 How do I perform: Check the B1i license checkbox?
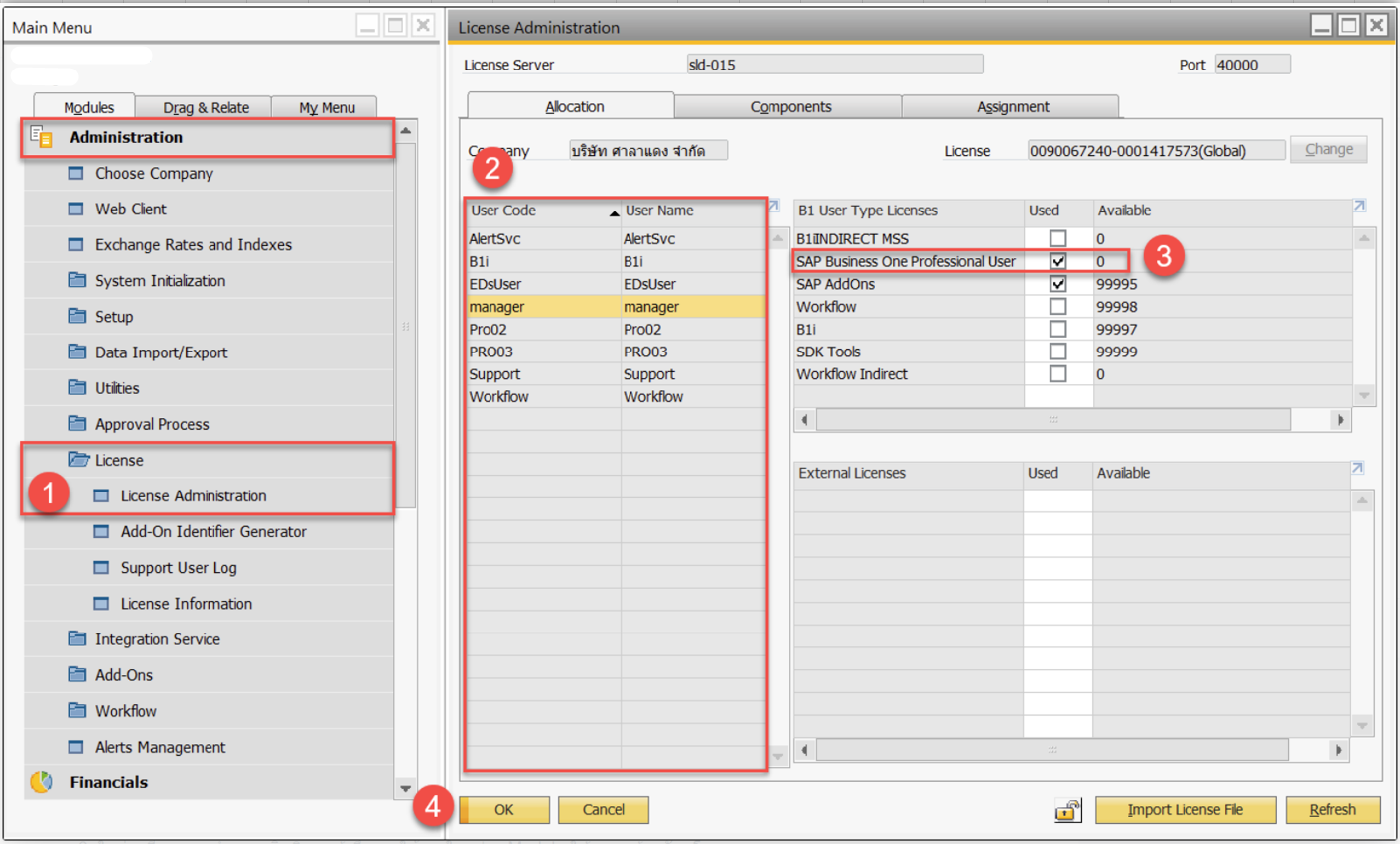(1058, 329)
